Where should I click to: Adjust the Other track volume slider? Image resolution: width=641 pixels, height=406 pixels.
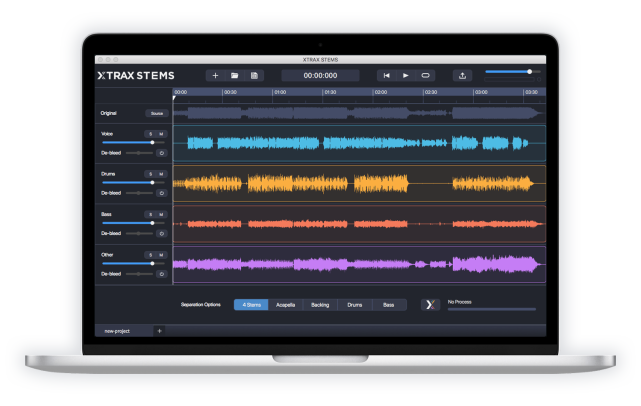click(133, 264)
